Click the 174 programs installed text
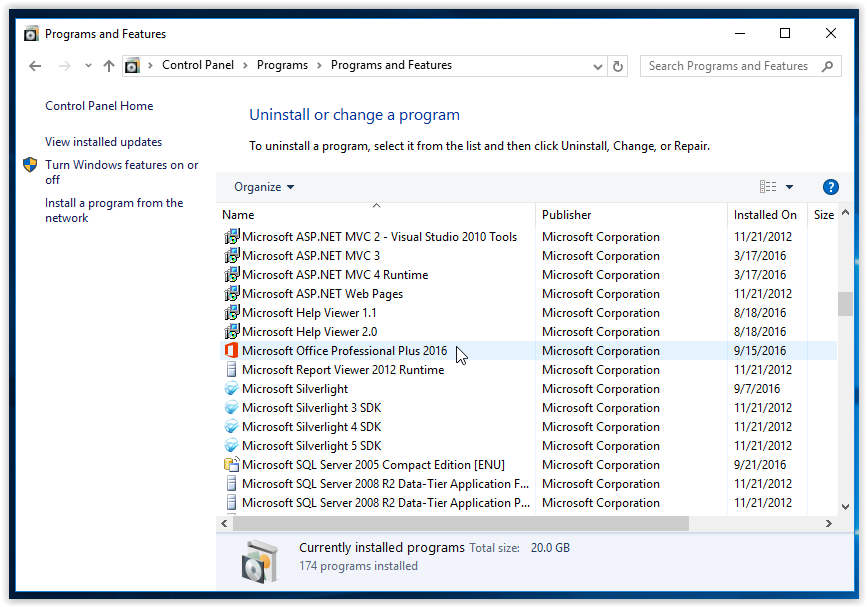 [x=358, y=566]
